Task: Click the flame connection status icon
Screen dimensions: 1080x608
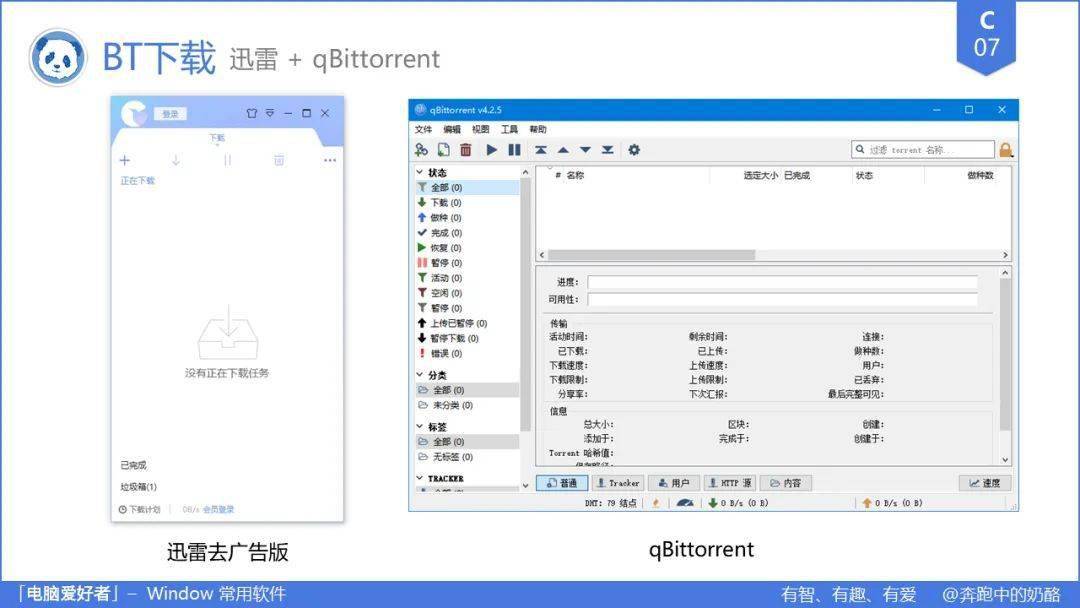Action: (656, 503)
